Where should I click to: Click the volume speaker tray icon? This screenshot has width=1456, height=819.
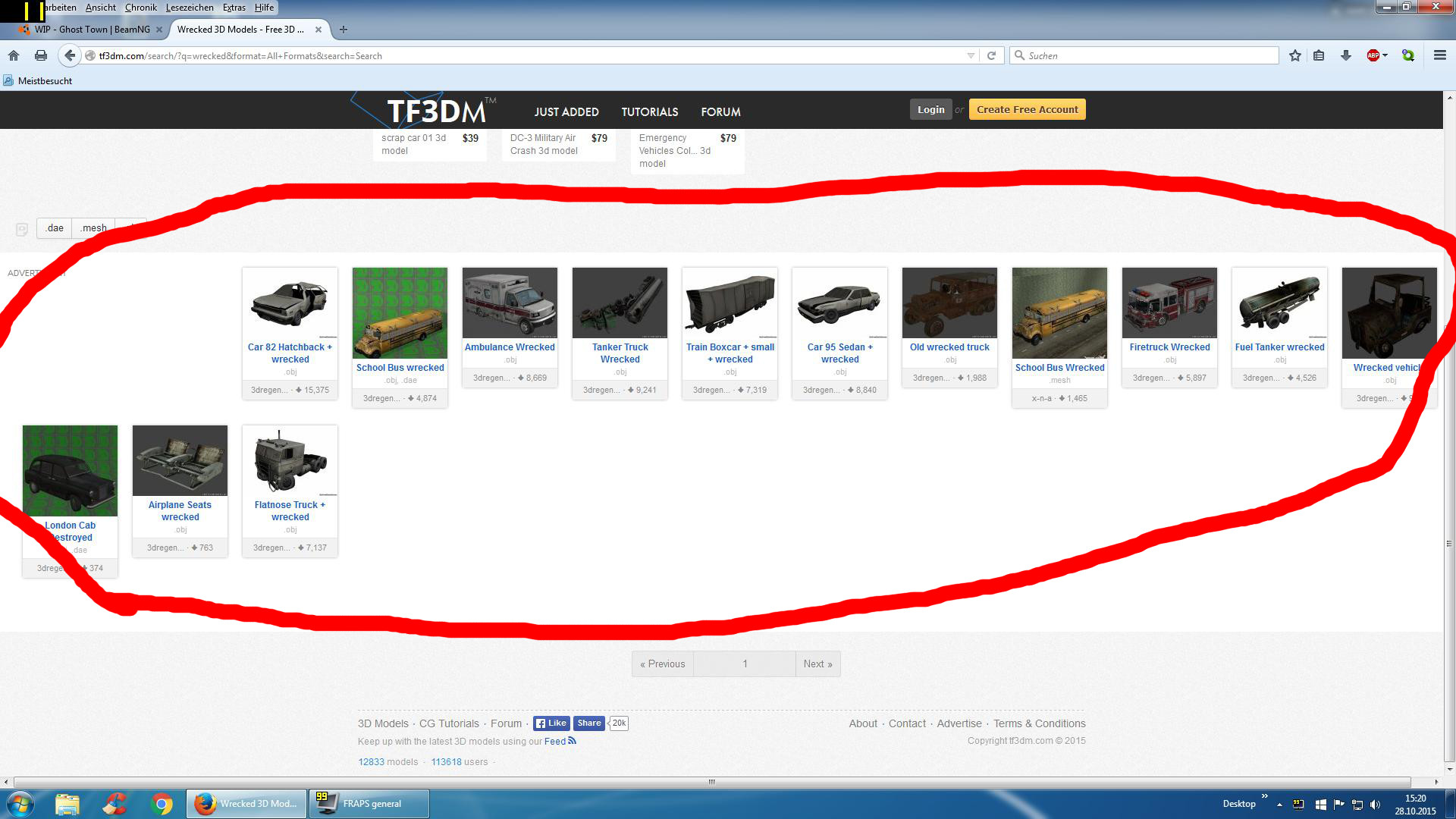pos(1376,805)
